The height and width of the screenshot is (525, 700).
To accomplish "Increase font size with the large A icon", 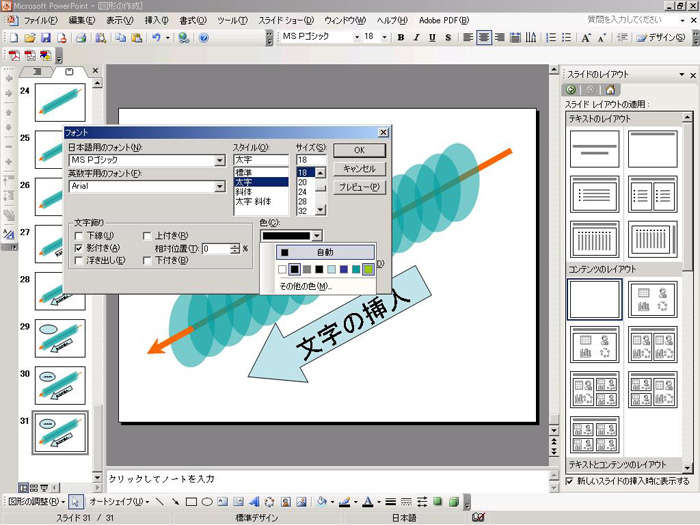I will pos(586,38).
